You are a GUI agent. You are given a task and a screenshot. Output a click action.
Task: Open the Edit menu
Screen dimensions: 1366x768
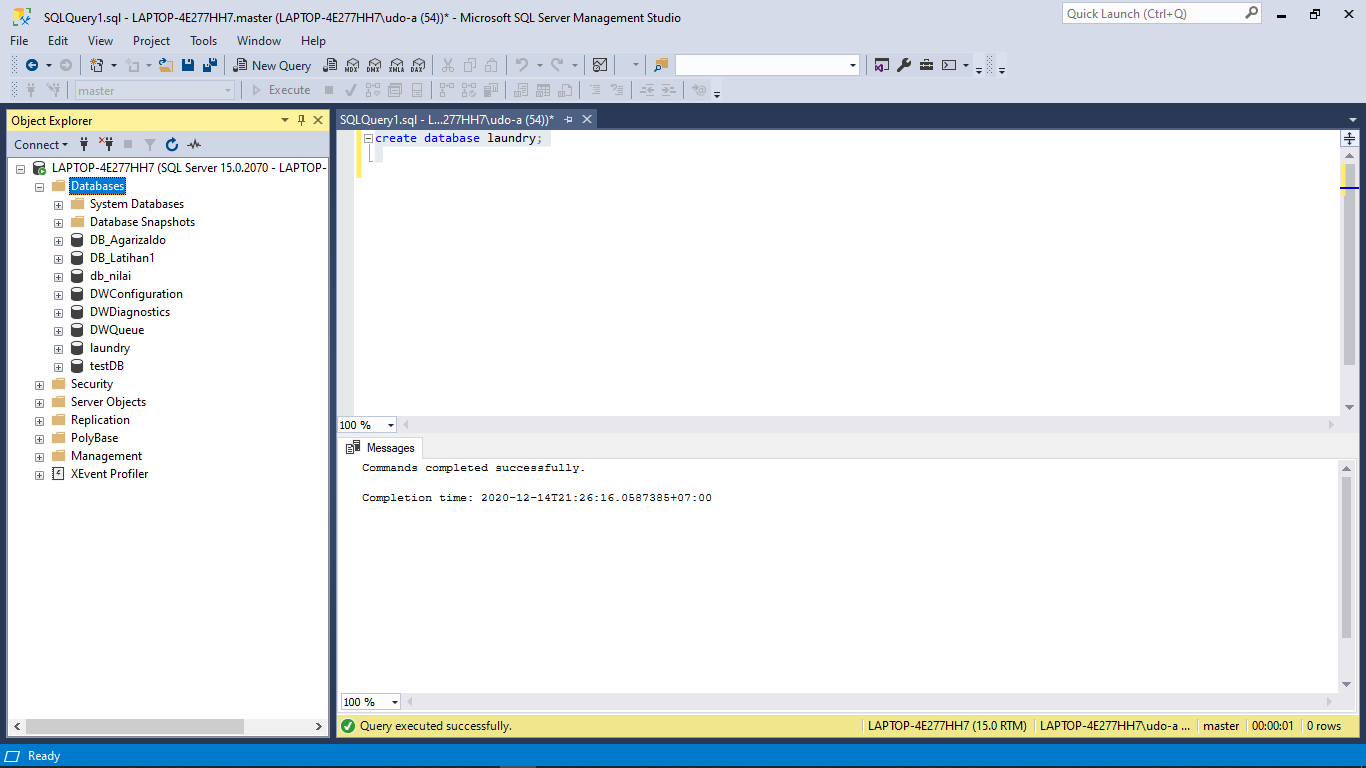click(x=58, y=41)
